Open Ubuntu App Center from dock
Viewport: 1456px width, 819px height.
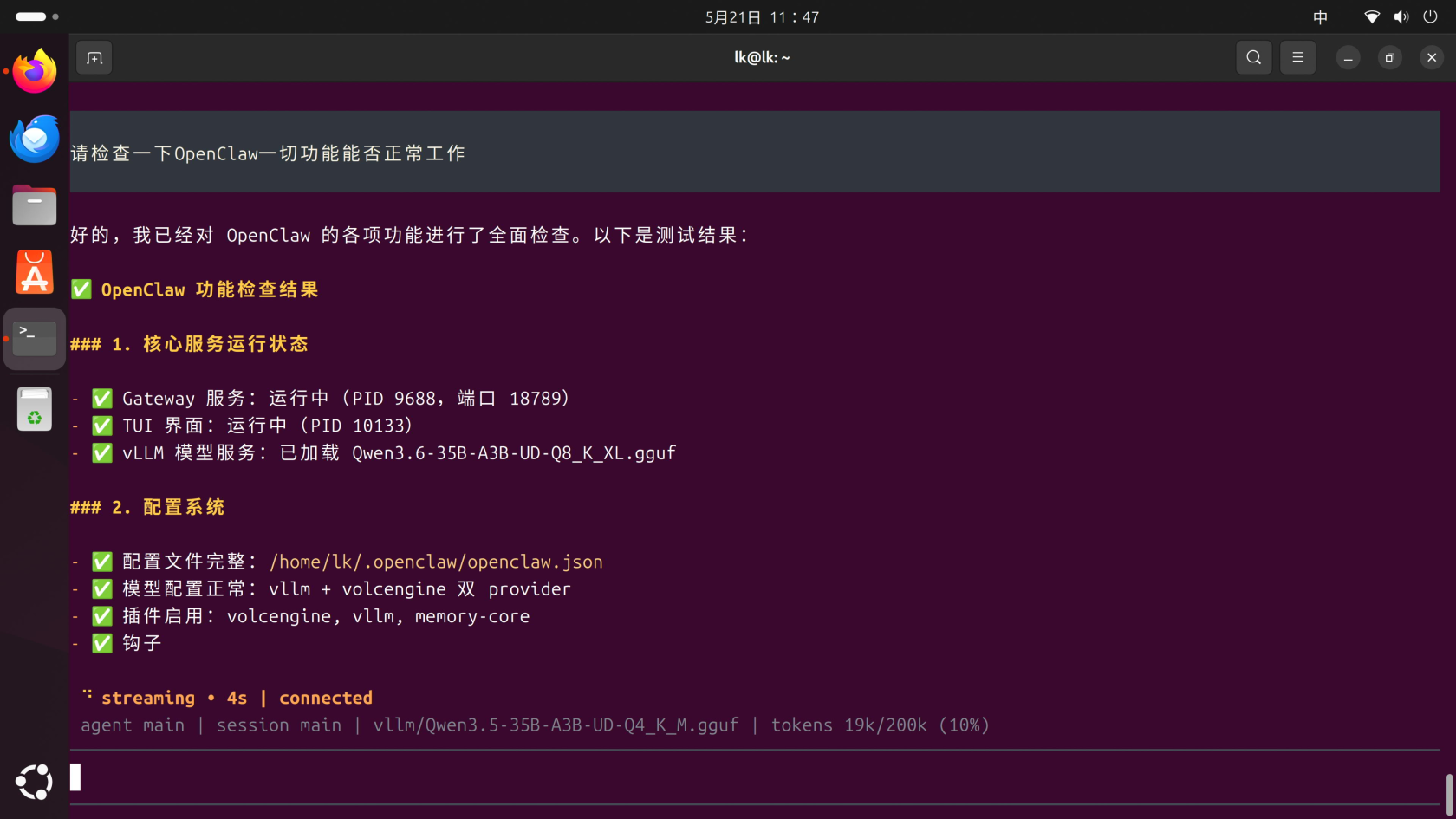click(35, 273)
